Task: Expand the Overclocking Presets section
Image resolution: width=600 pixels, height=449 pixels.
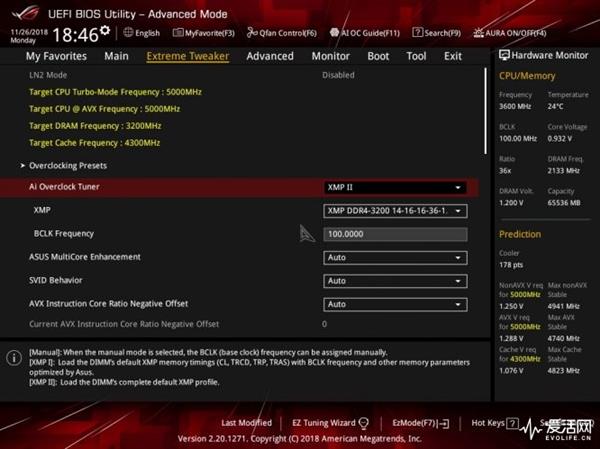Action: point(67,165)
